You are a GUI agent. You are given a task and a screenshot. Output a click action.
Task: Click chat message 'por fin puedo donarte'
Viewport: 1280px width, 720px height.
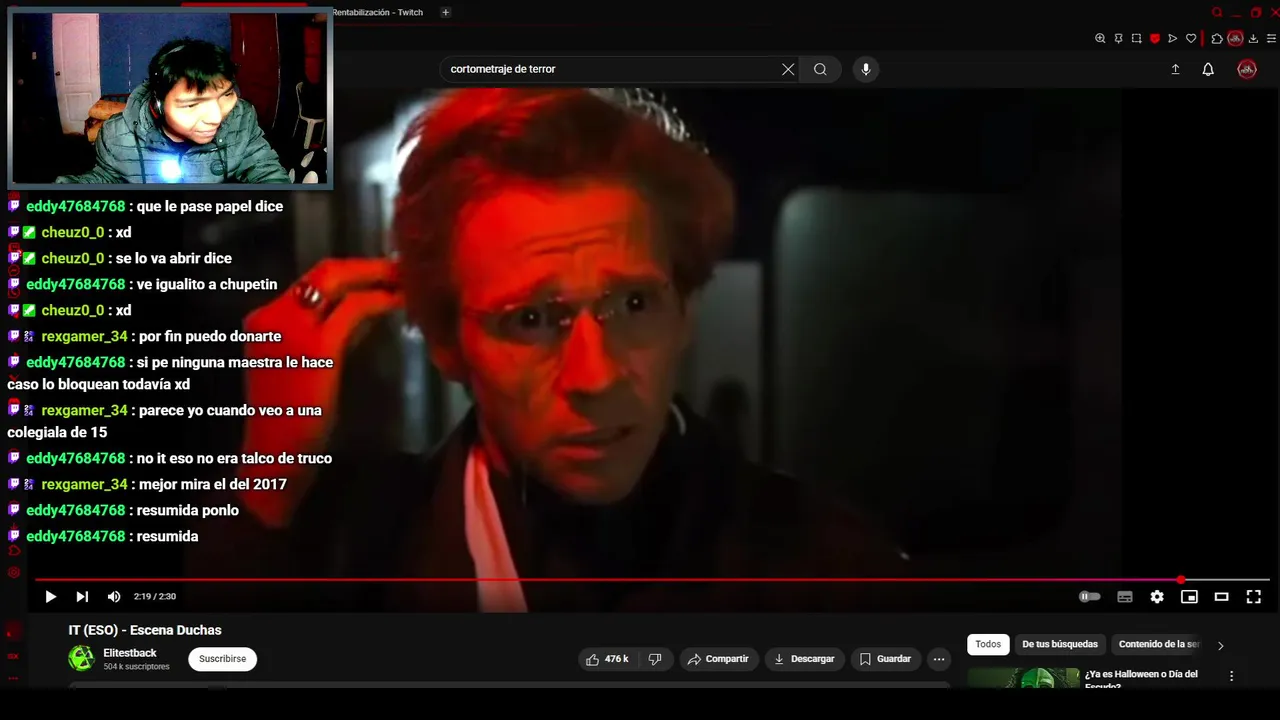point(210,336)
